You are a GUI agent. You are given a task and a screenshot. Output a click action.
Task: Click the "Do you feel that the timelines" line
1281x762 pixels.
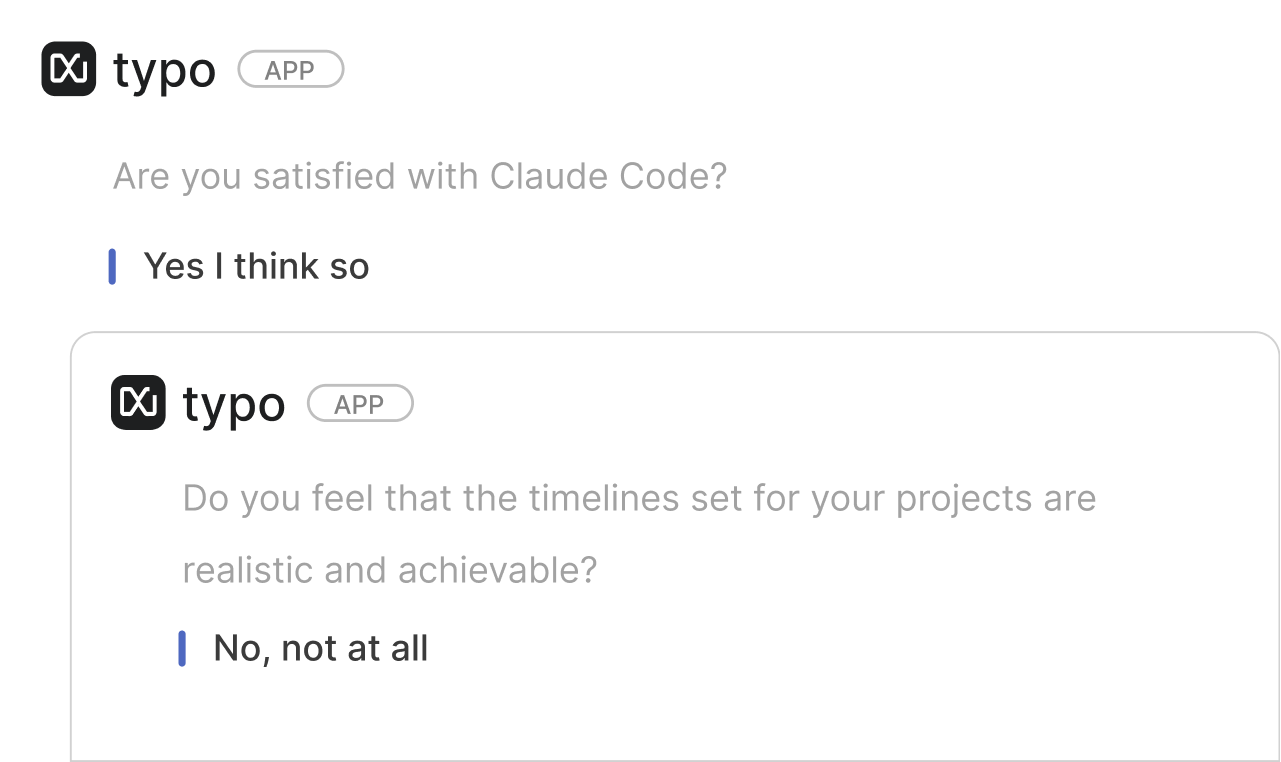(x=639, y=498)
